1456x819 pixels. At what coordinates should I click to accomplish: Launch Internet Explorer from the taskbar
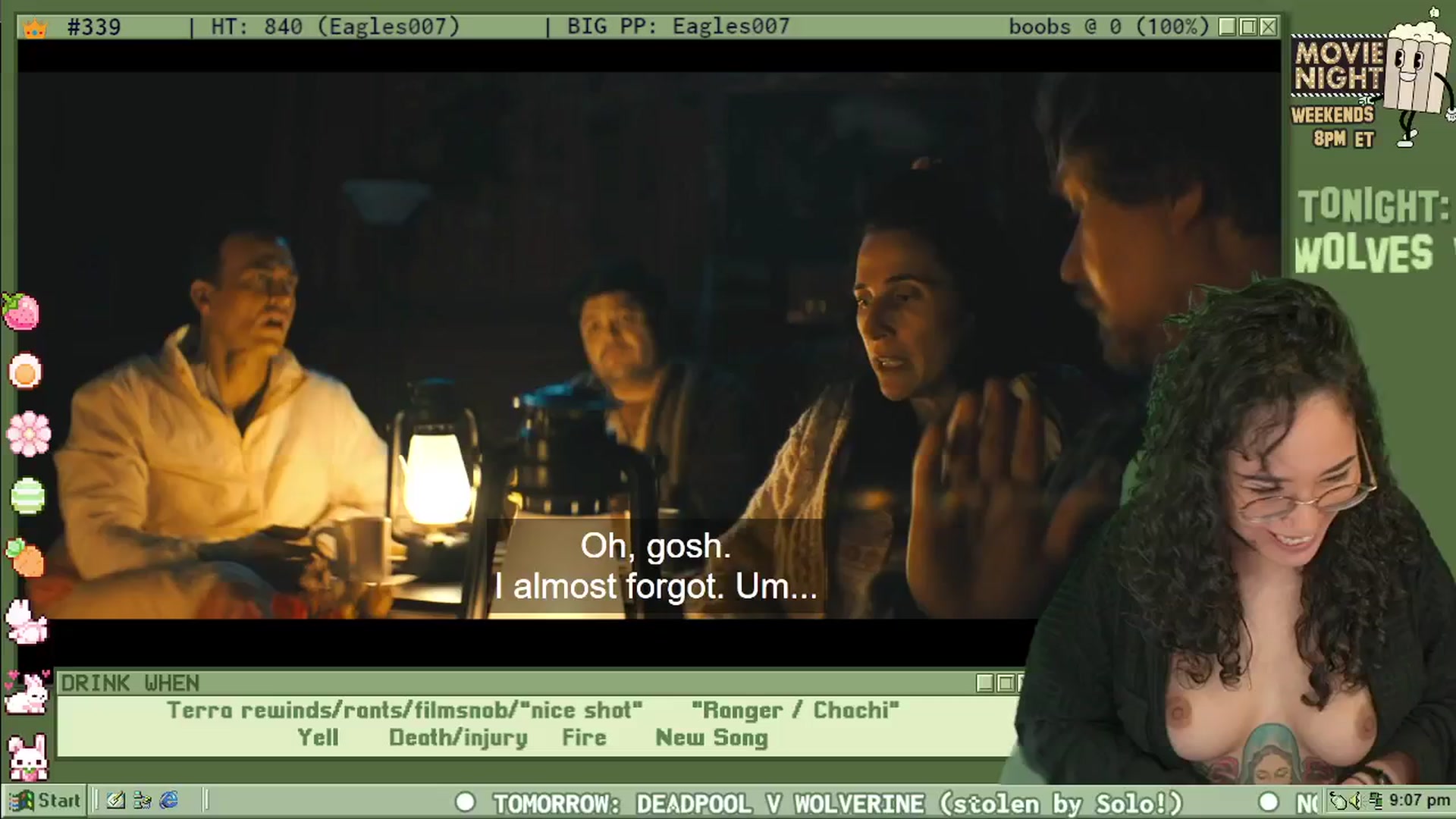pyautogui.click(x=168, y=800)
